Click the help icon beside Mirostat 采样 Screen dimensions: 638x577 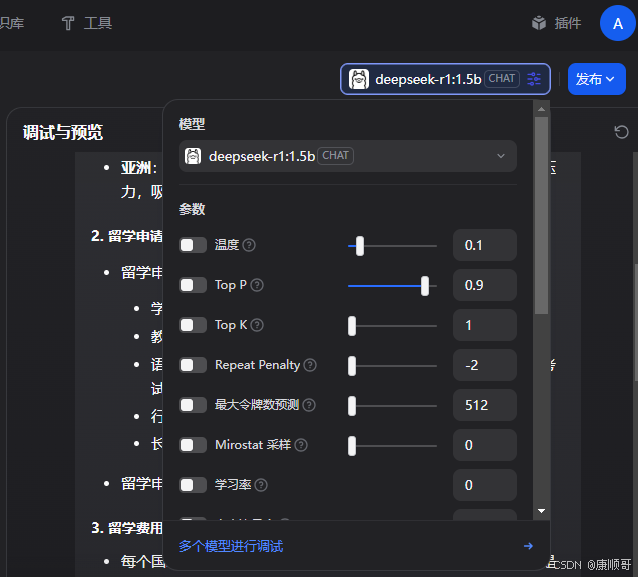301,445
